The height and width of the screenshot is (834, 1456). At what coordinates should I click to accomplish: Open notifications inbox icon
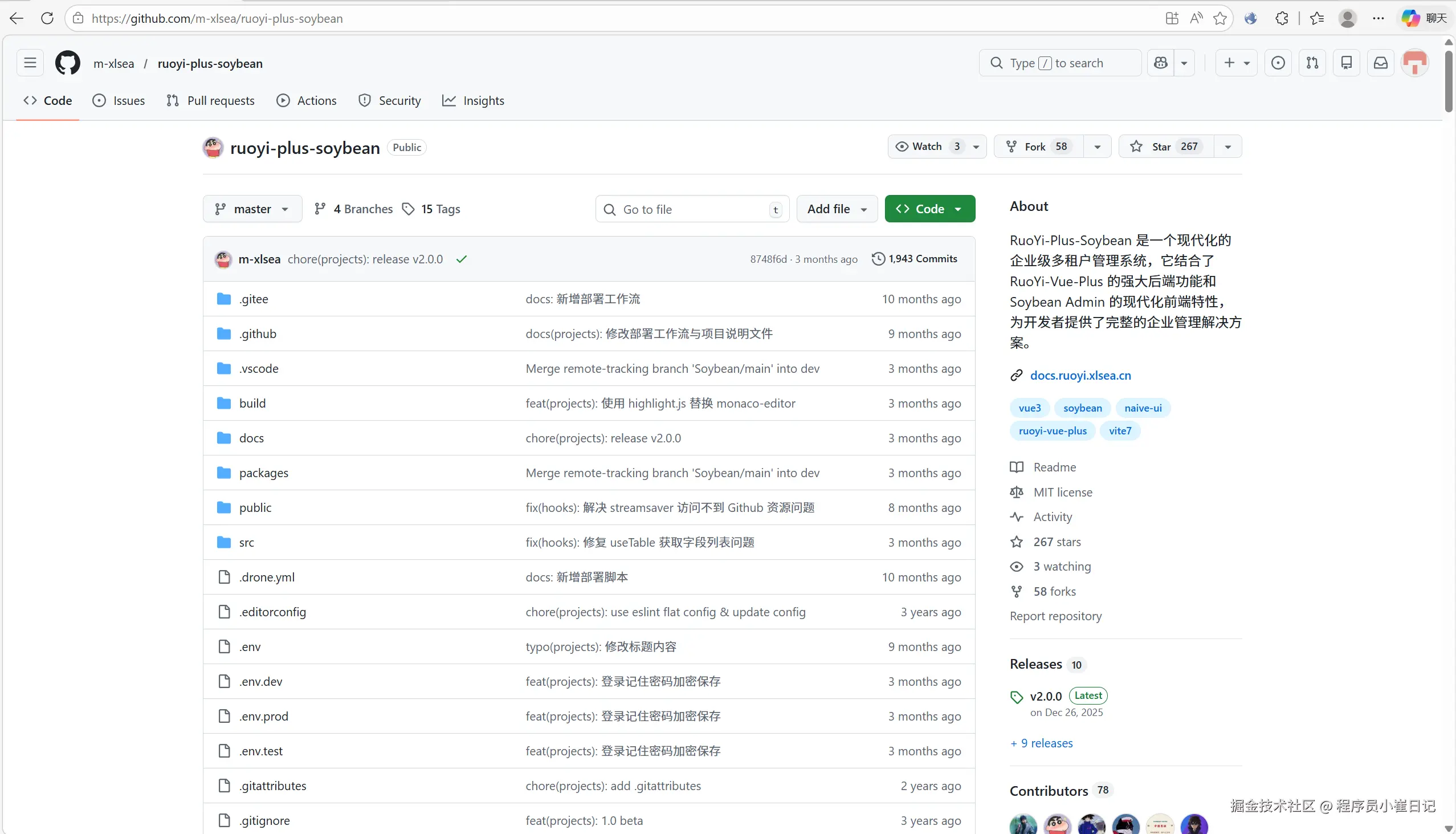1380,63
